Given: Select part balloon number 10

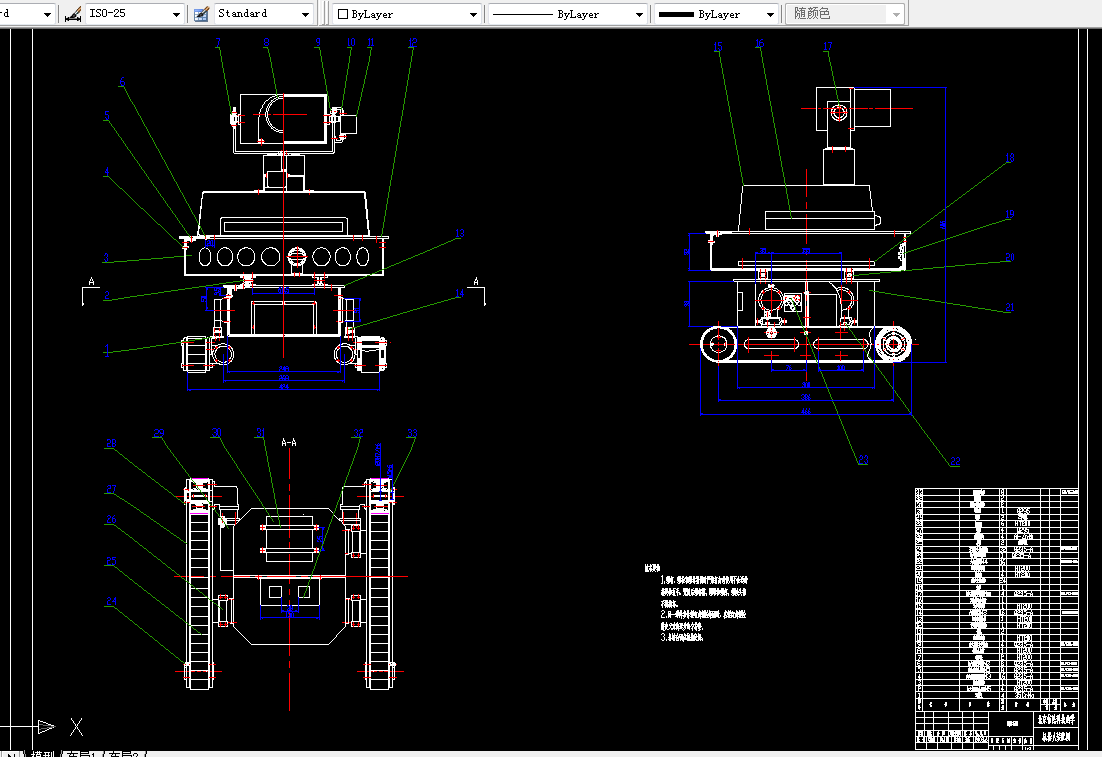Looking at the screenshot, I should pyautogui.click(x=351, y=42).
